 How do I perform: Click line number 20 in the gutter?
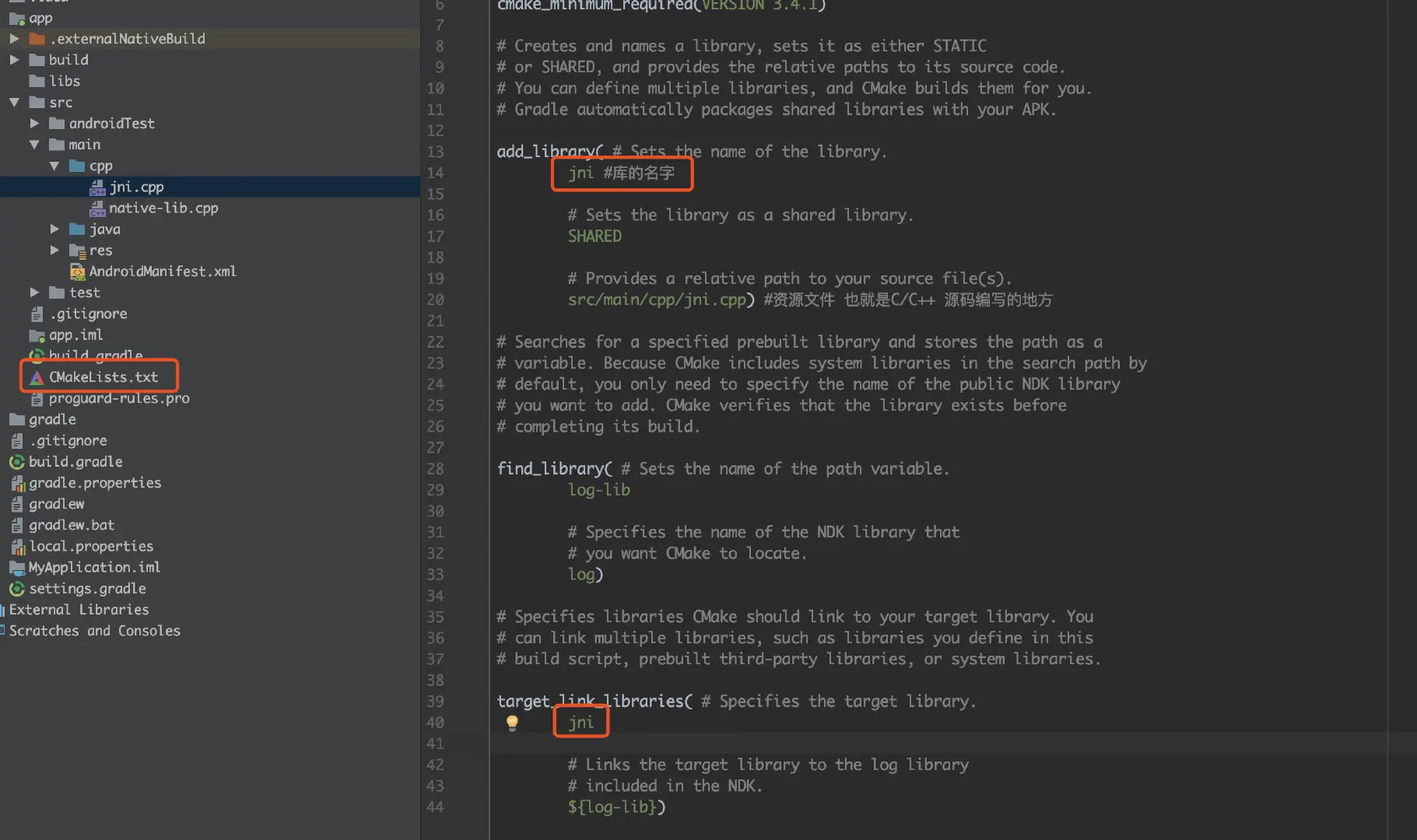(435, 299)
